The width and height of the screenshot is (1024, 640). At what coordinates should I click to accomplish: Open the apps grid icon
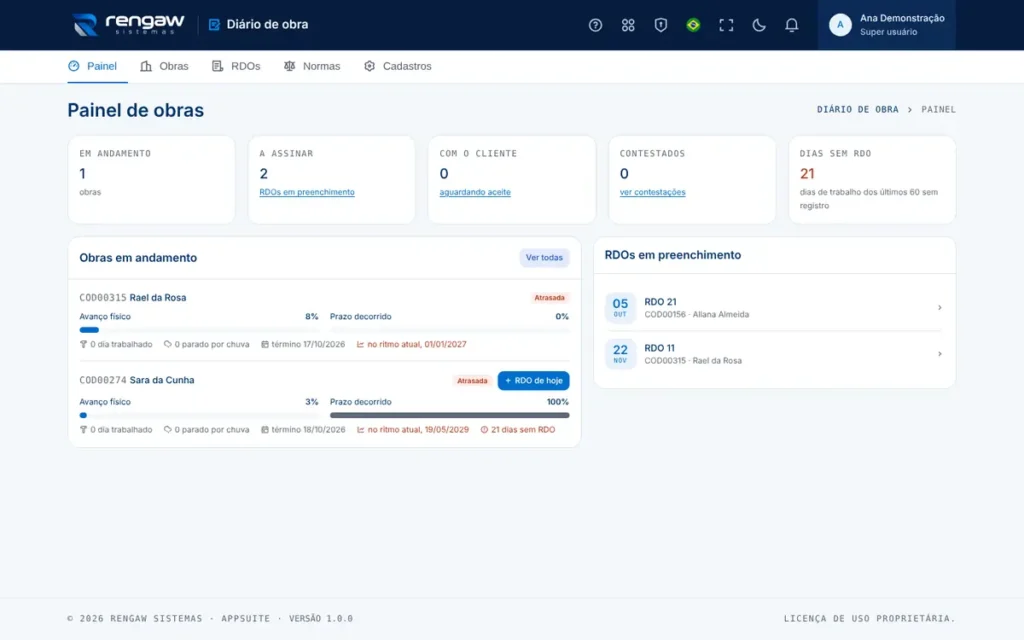tap(628, 25)
